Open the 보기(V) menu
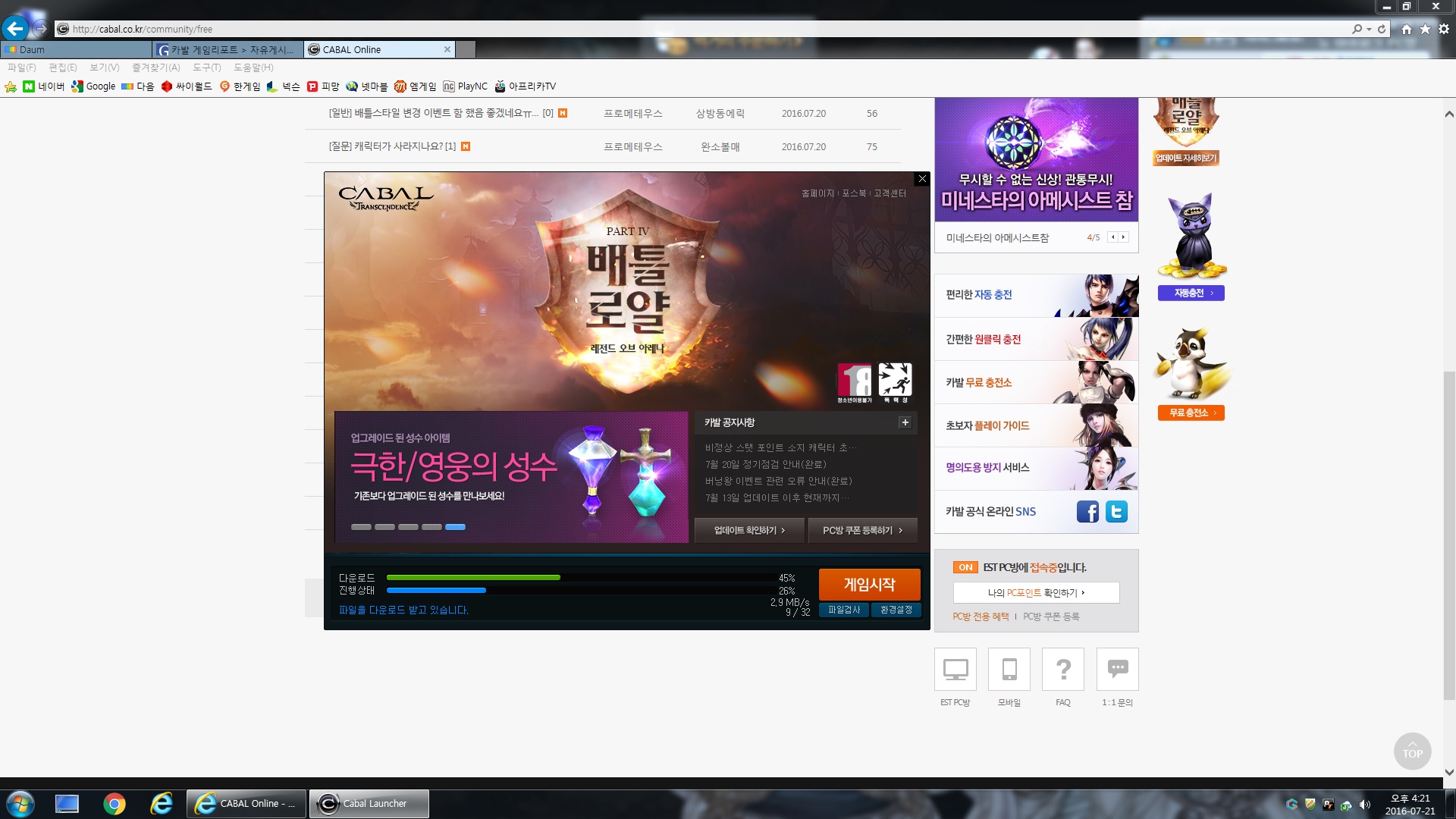This screenshot has width=1456, height=819. (x=105, y=67)
